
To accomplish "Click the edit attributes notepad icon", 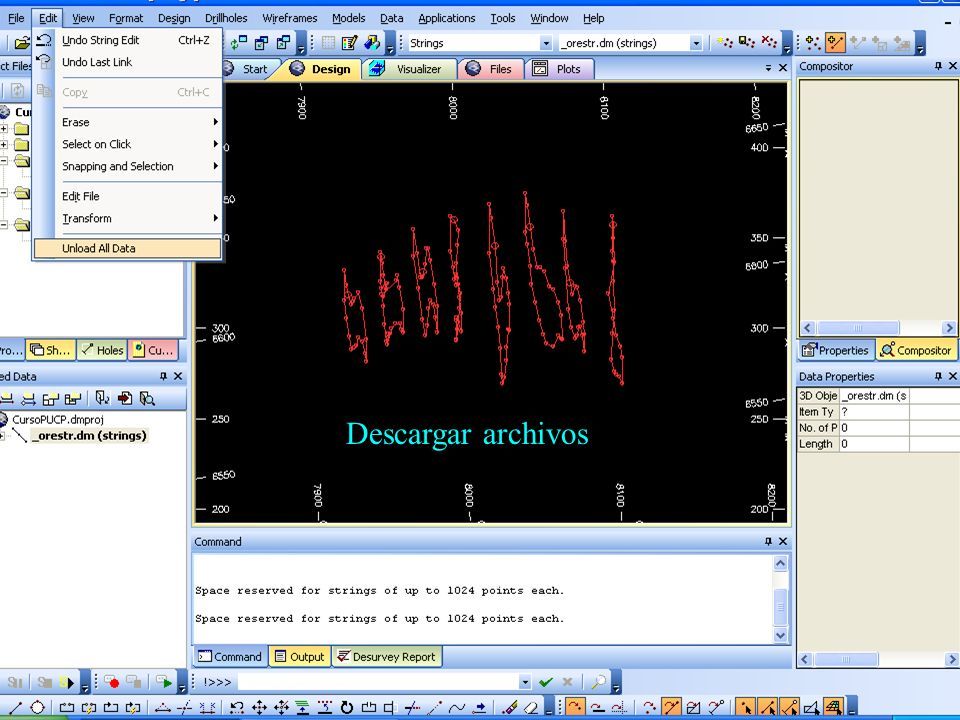I will point(350,43).
